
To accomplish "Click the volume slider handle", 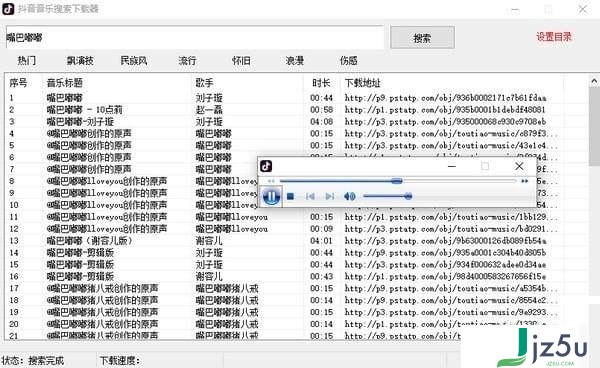I will 408,197.
